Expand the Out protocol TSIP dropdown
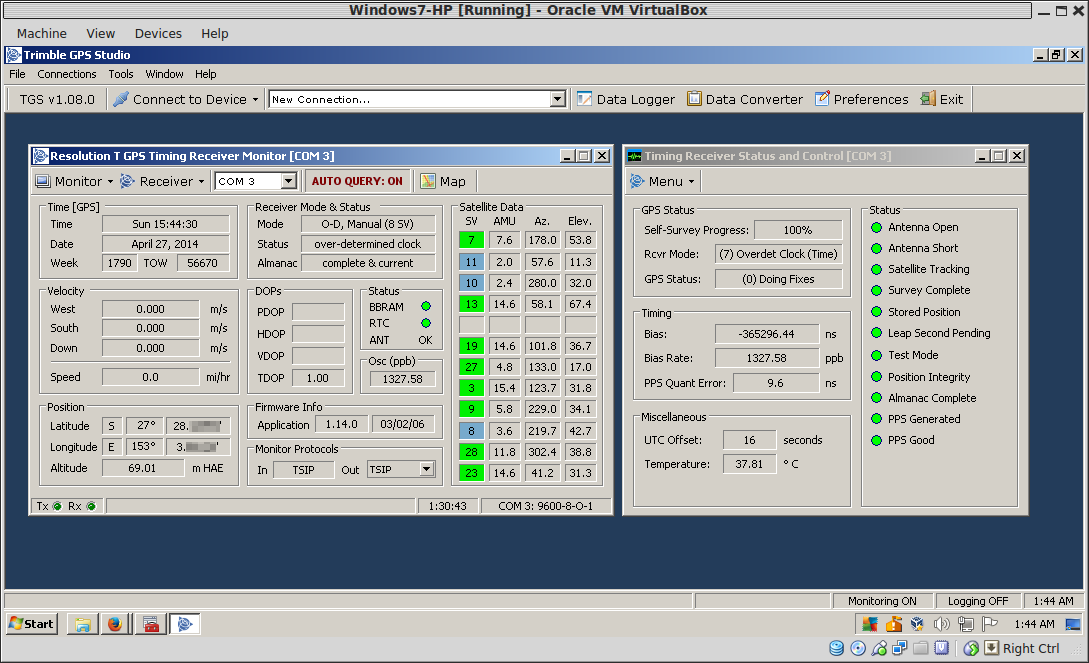The width and height of the screenshot is (1089, 663). coord(427,469)
